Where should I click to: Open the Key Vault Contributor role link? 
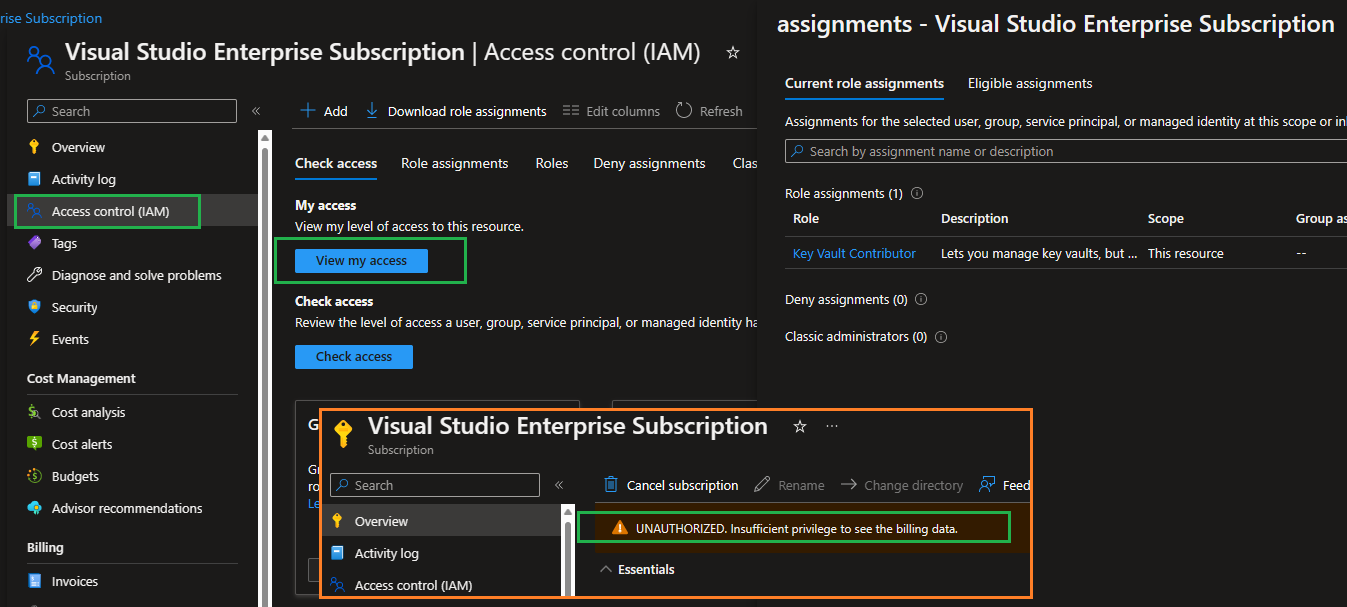click(x=854, y=253)
